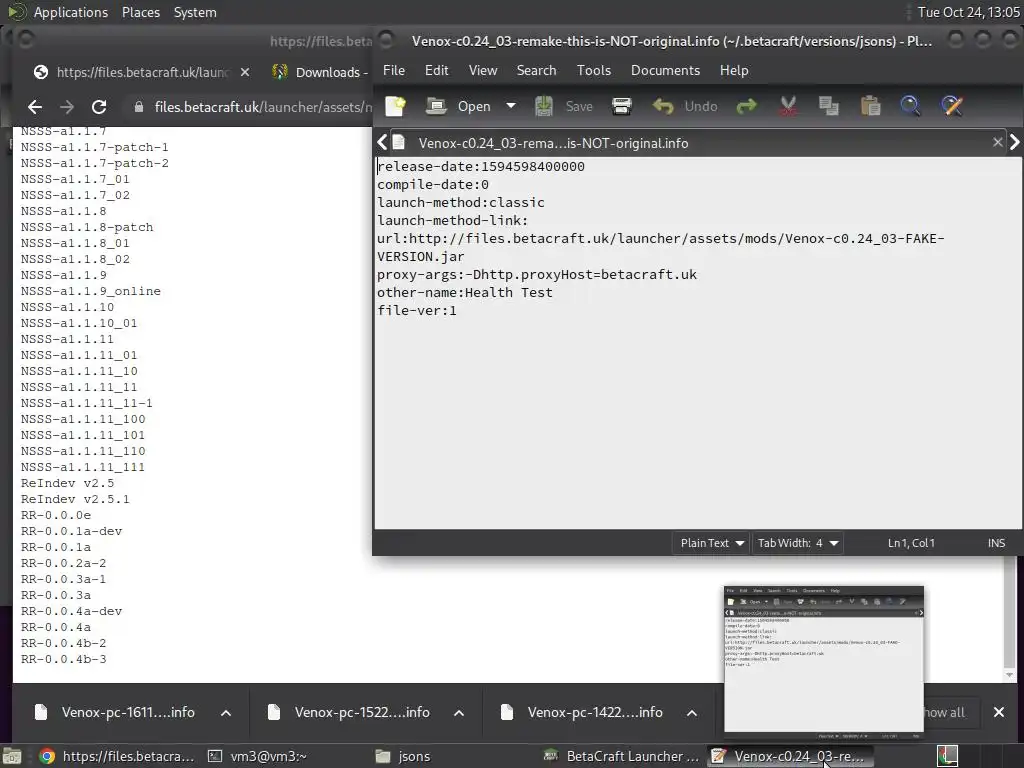Click RR-0.0.4b-3 list entry
Image resolution: width=1024 pixels, height=768 pixels.
pos(63,659)
